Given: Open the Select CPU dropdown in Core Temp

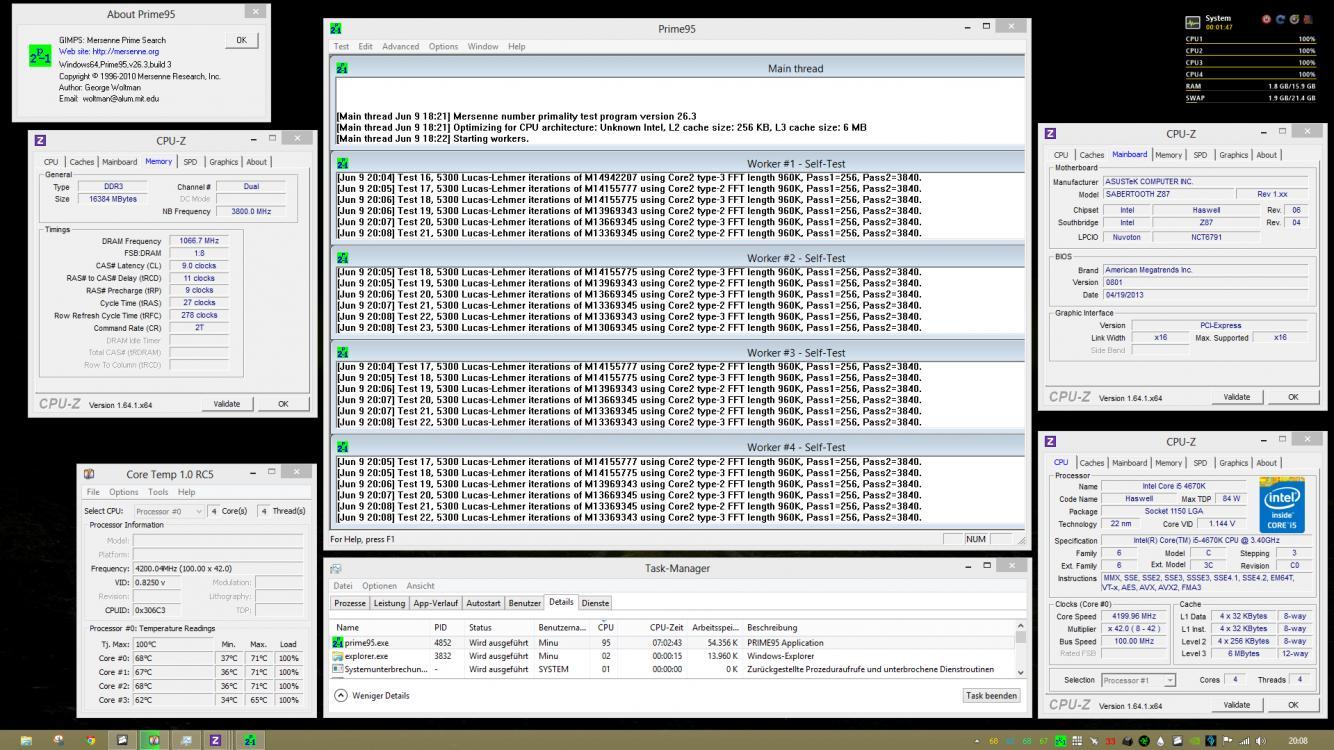Looking at the screenshot, I should tap(170, 511).
